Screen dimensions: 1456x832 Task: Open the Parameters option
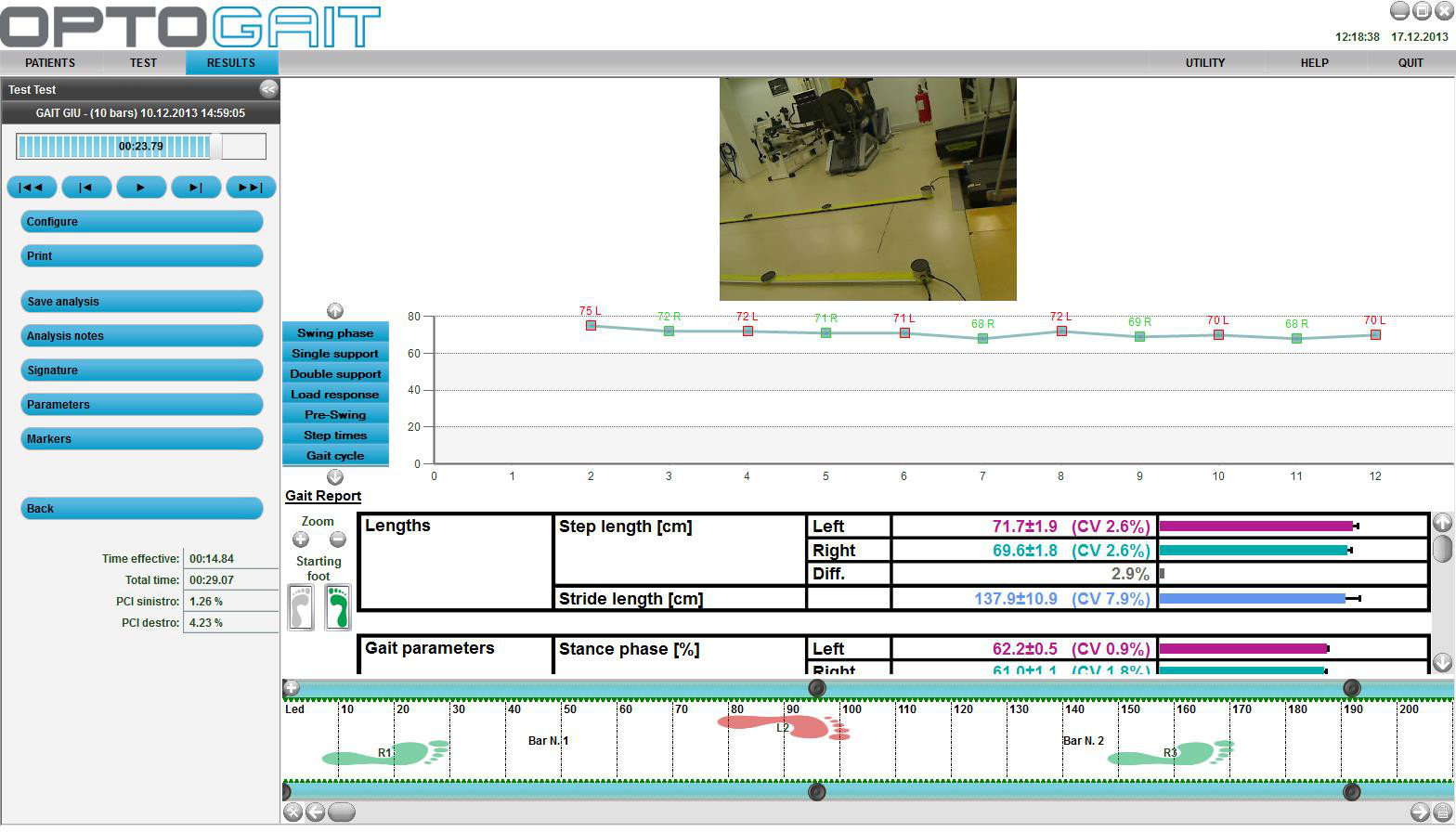click(x=141, y=405)
